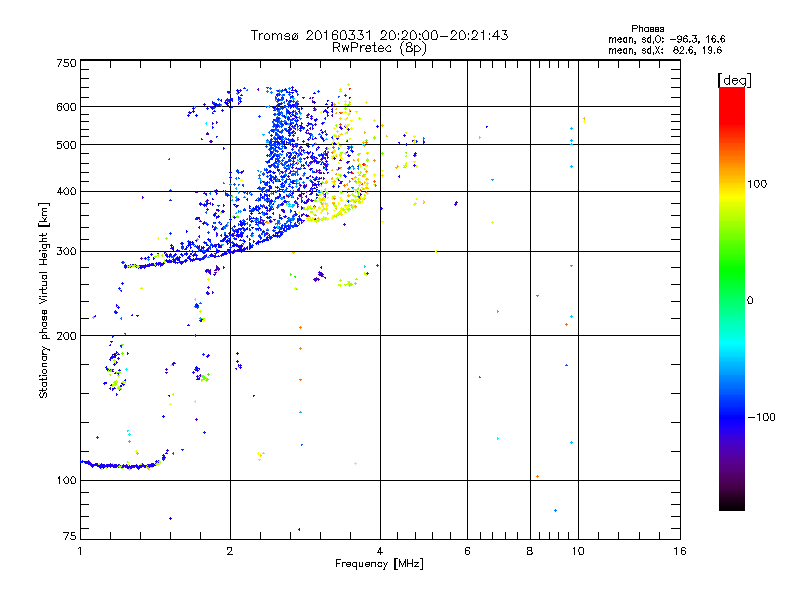Click the plot title 'Tromsø 20160331 20:20:00-20:21:43'
This screenshot has height=600, width=800.
click(x=379, y=35)
